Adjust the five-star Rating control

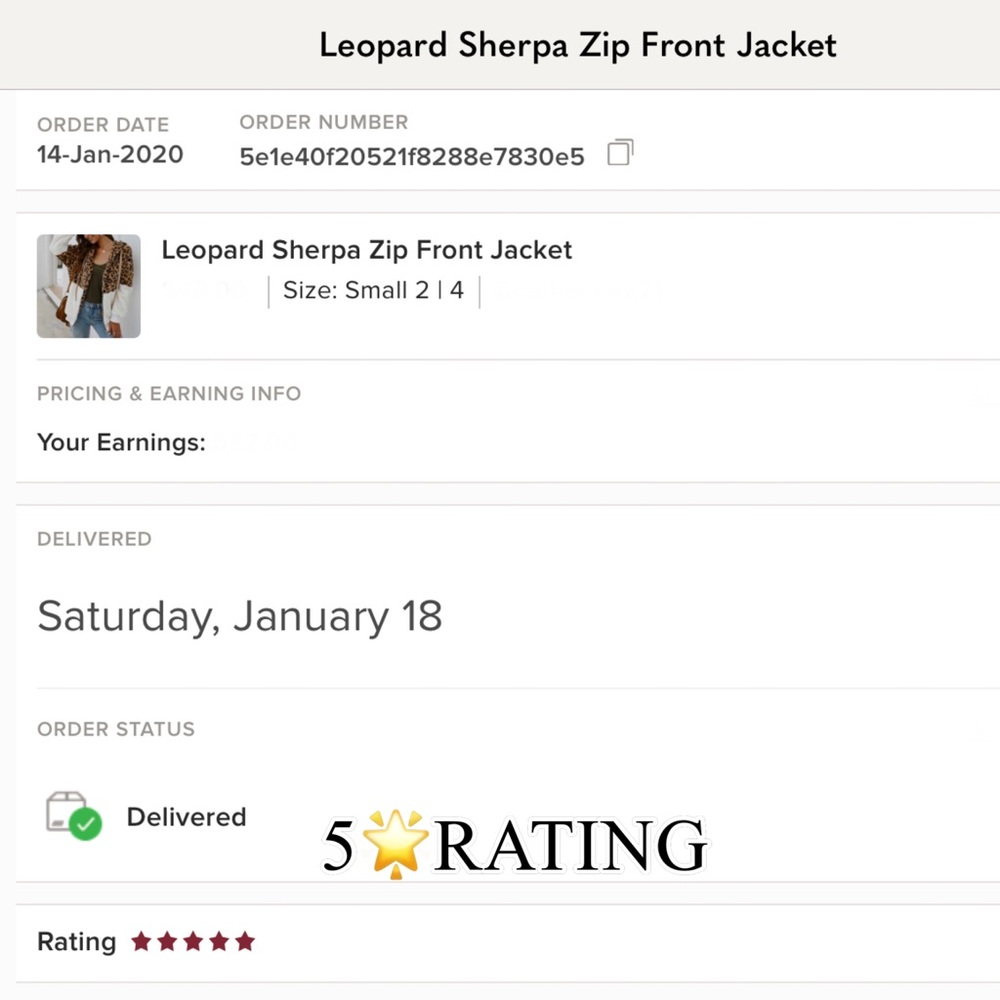pos(194,940)
